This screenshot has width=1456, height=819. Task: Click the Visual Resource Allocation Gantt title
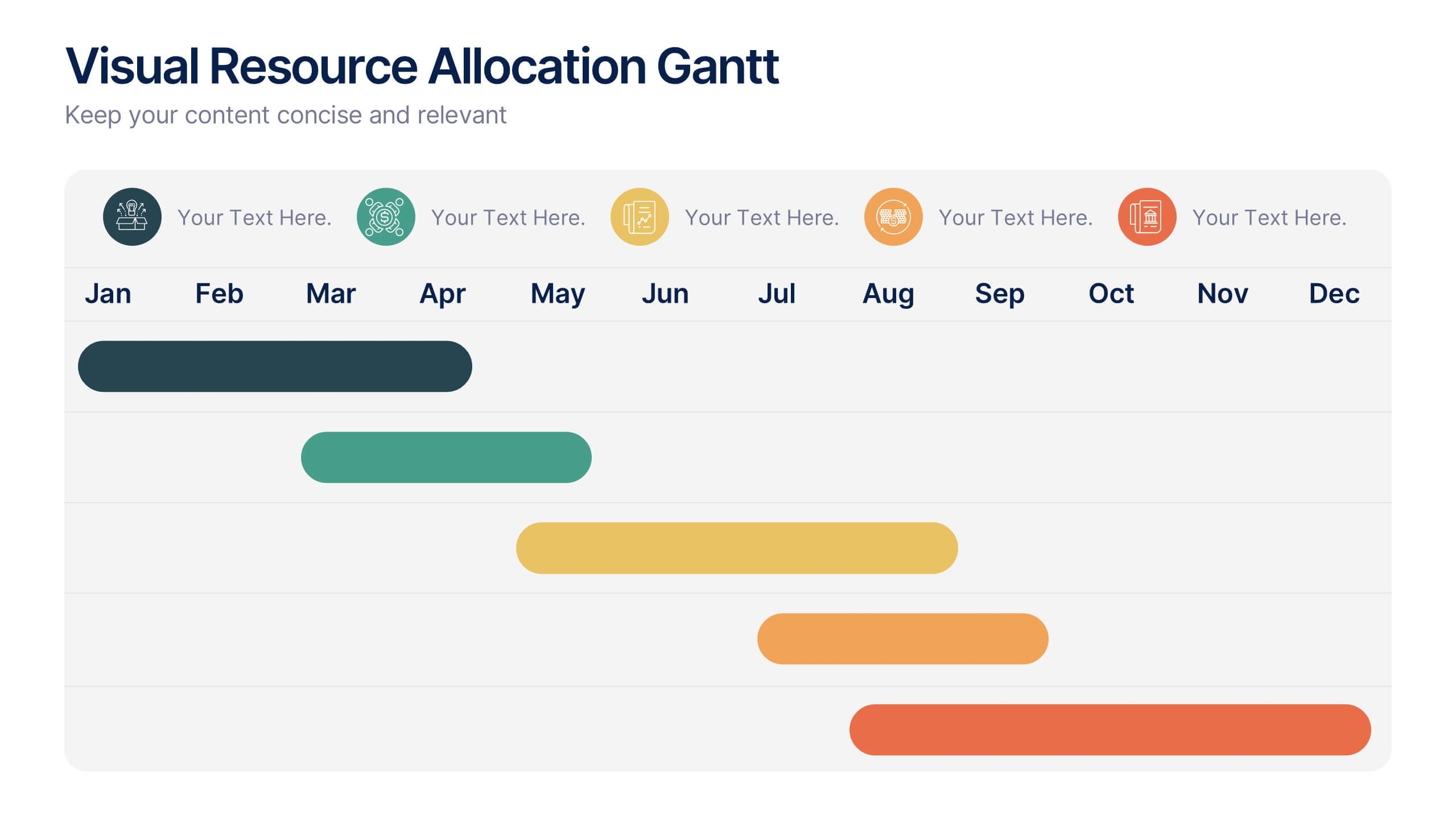pos(422,67)
